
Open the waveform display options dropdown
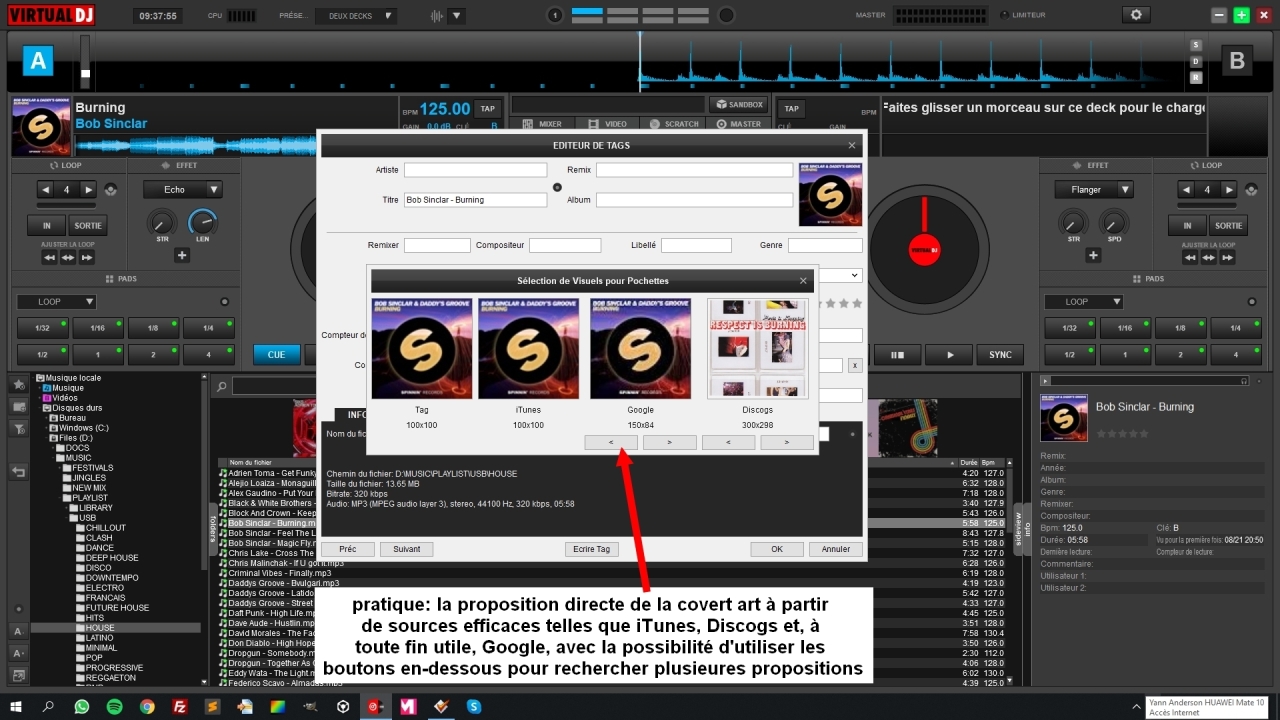tap(456, 16)
